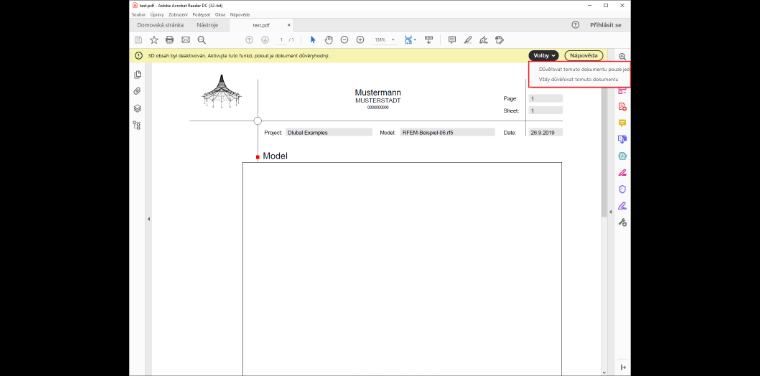The image size is (760, 376).
Task: Click the scrollbar down arrow at the bottom
Action: (x=603, y=373)
